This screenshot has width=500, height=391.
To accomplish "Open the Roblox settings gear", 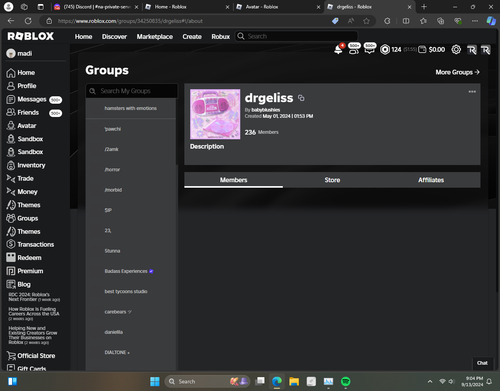I will (456, 50).
